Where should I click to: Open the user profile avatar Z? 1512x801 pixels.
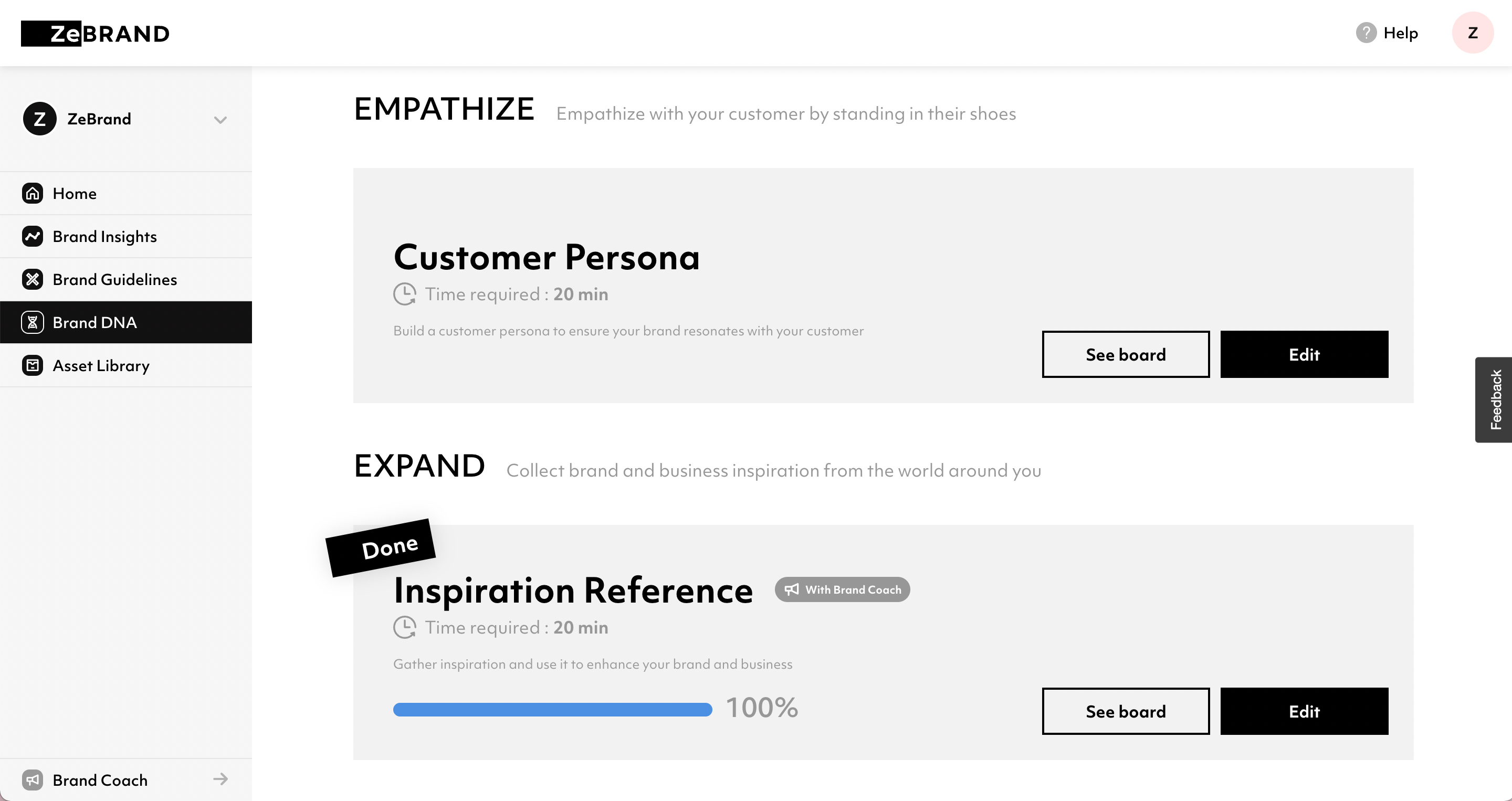(1472, 33)
